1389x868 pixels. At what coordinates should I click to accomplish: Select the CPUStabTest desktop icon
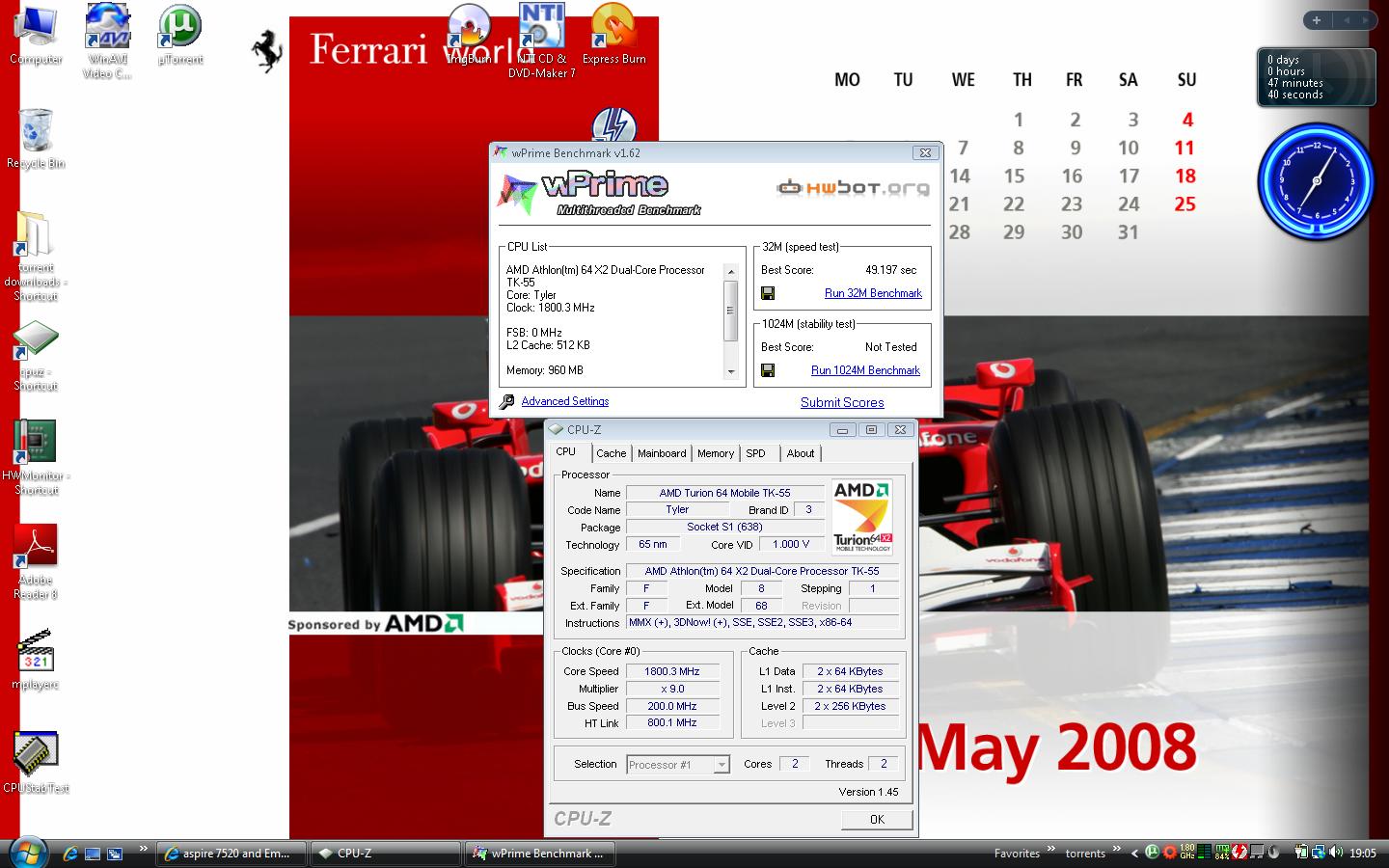click(36, 762)
